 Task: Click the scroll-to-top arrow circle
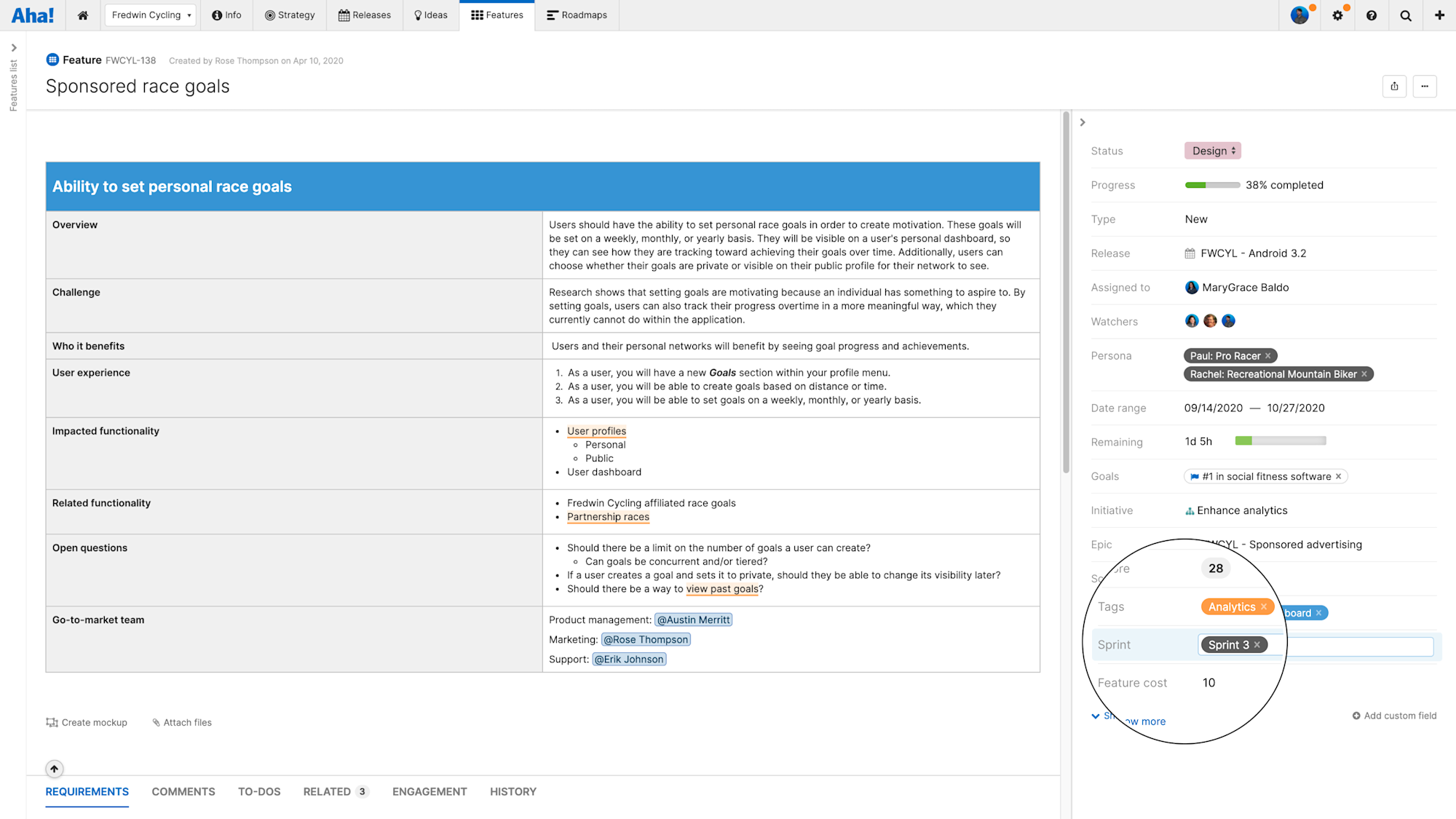[55, 769]
